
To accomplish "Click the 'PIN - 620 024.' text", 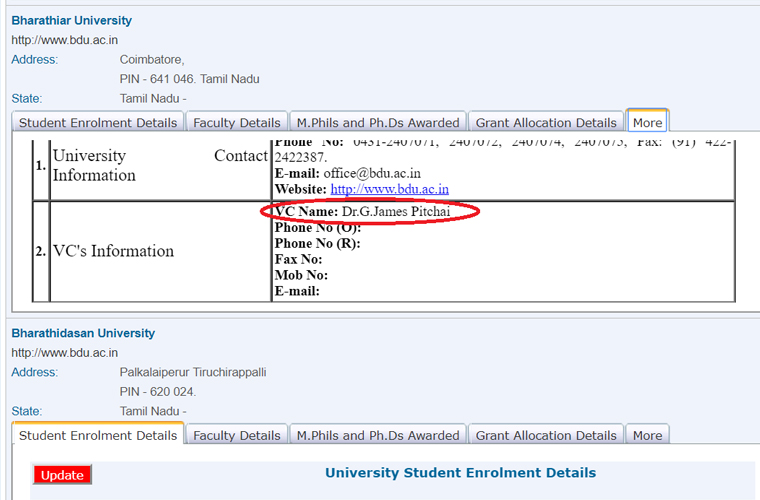I will point(158,391).
